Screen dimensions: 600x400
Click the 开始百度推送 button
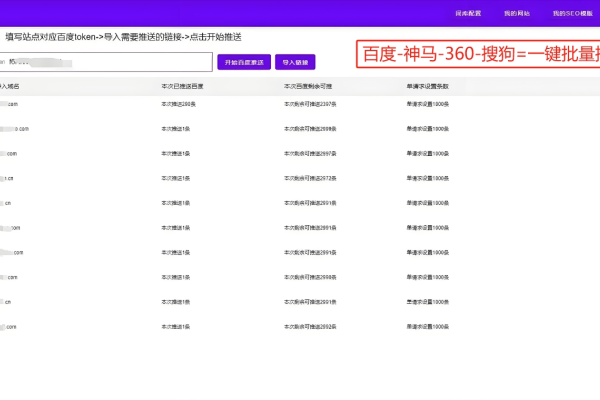(x=244, y=62)
